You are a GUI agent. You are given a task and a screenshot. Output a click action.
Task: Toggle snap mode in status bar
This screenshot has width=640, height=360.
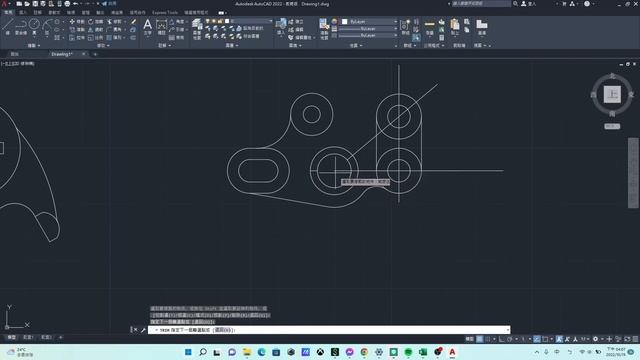click(x=487, y=339)
